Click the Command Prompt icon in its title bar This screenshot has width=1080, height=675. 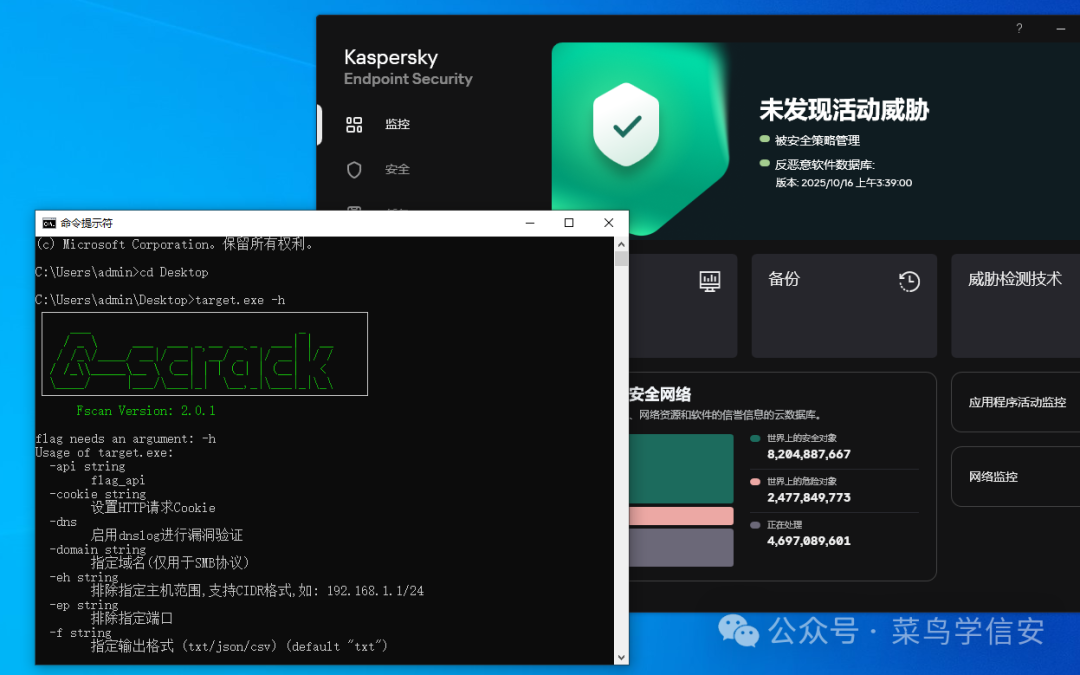point(48,222)
